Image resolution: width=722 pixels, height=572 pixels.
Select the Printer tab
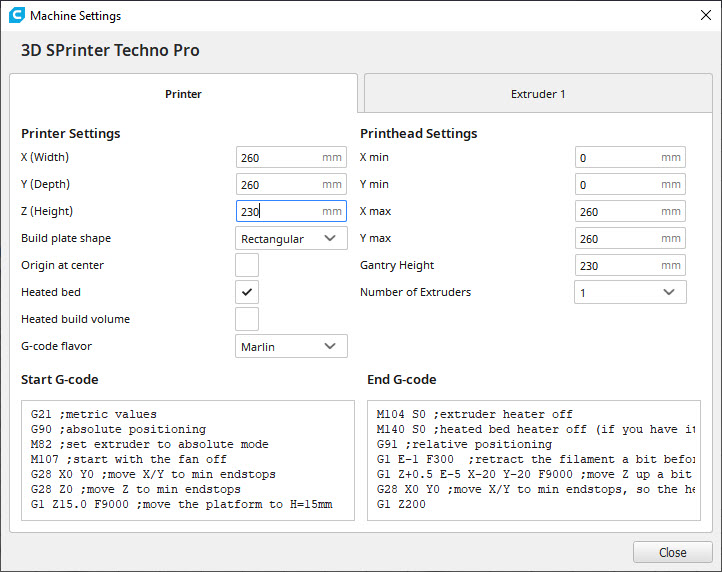[x=183, y=93]
